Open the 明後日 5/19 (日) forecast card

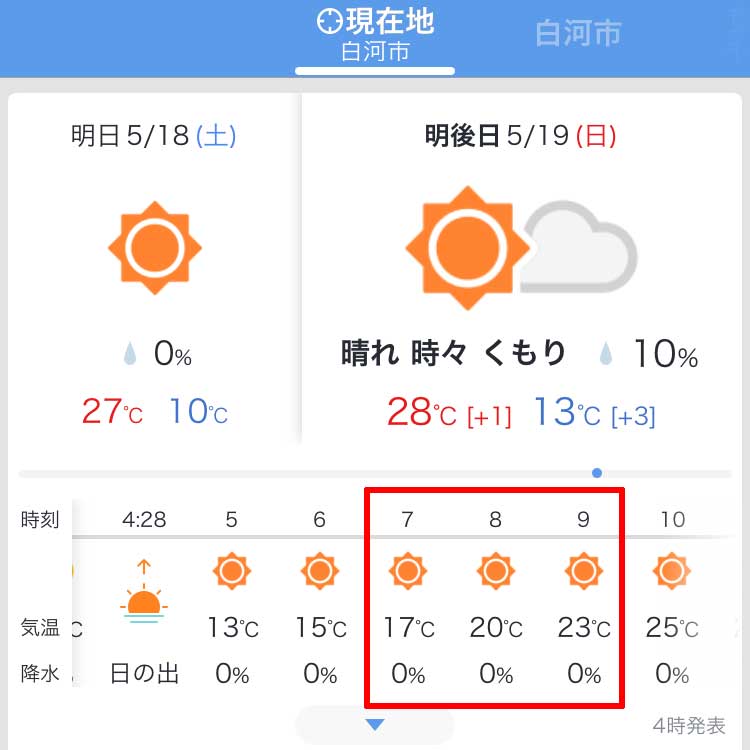(x=521, y=269)
